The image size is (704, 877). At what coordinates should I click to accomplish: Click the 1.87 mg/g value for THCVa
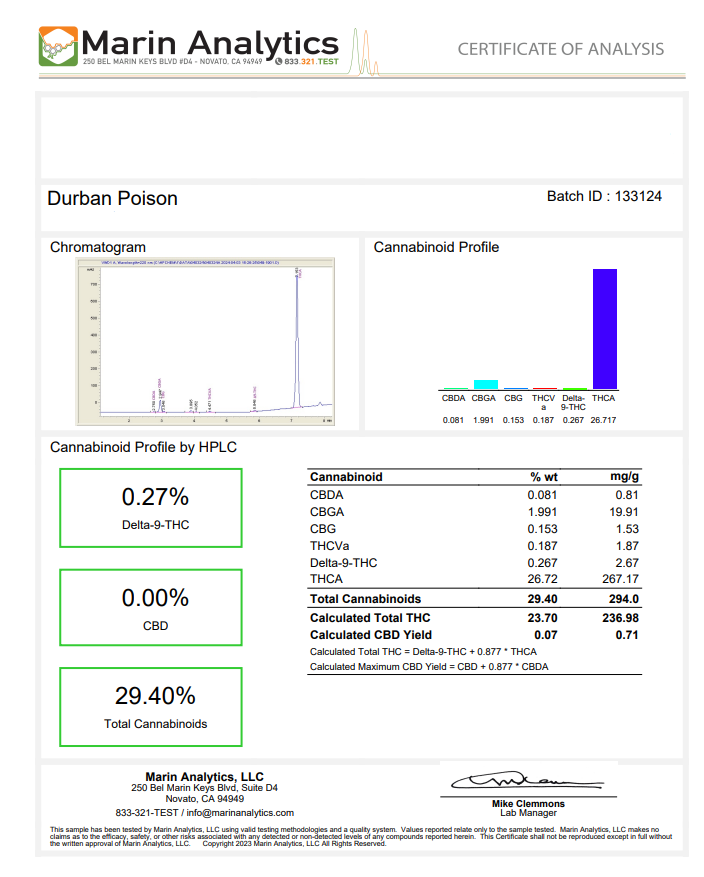coord(627,545)
